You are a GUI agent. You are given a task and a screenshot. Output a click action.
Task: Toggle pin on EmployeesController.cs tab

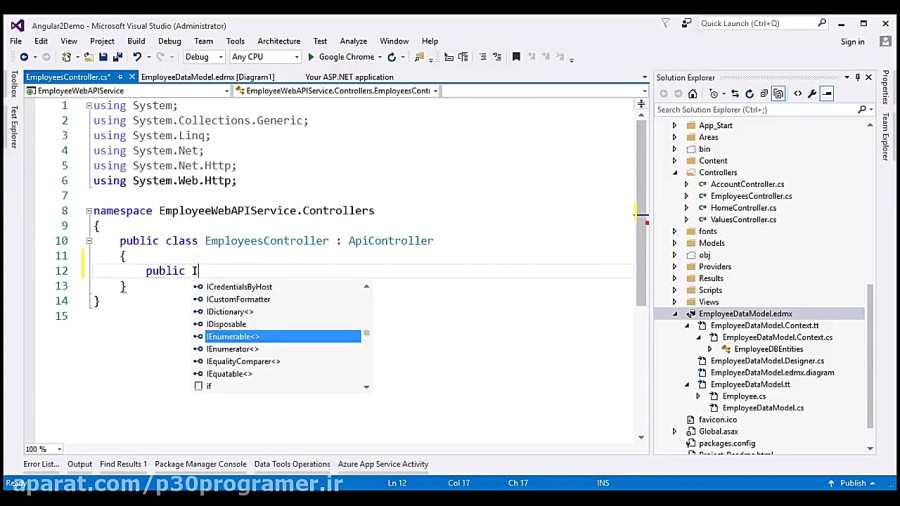(120, 77)
